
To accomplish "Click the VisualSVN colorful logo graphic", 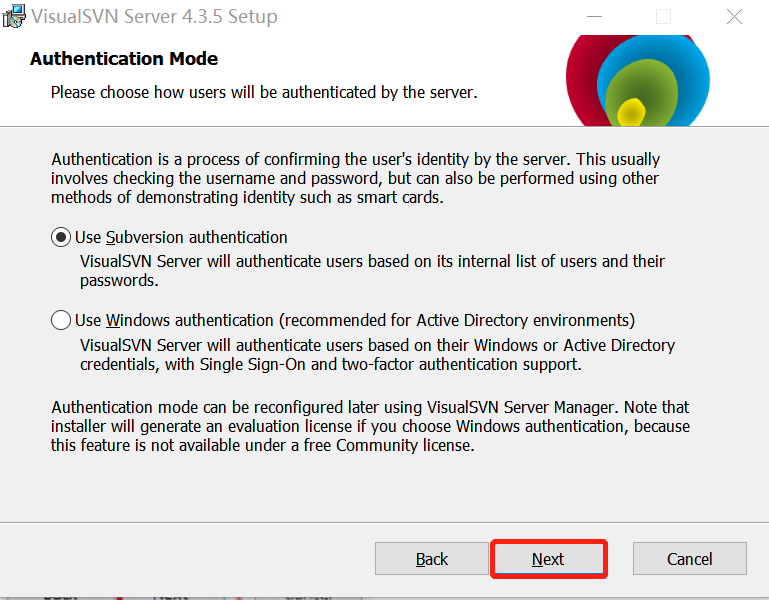I will [638, 80].
